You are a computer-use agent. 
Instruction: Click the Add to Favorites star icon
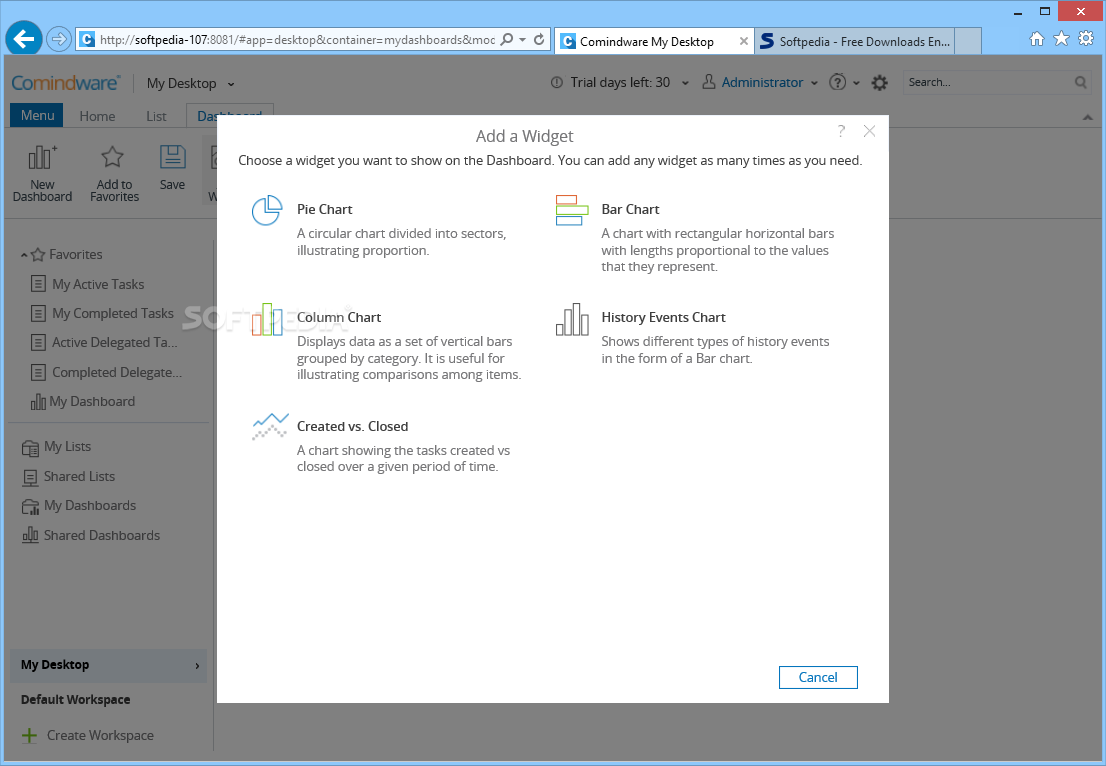click(x=112, y=157)
